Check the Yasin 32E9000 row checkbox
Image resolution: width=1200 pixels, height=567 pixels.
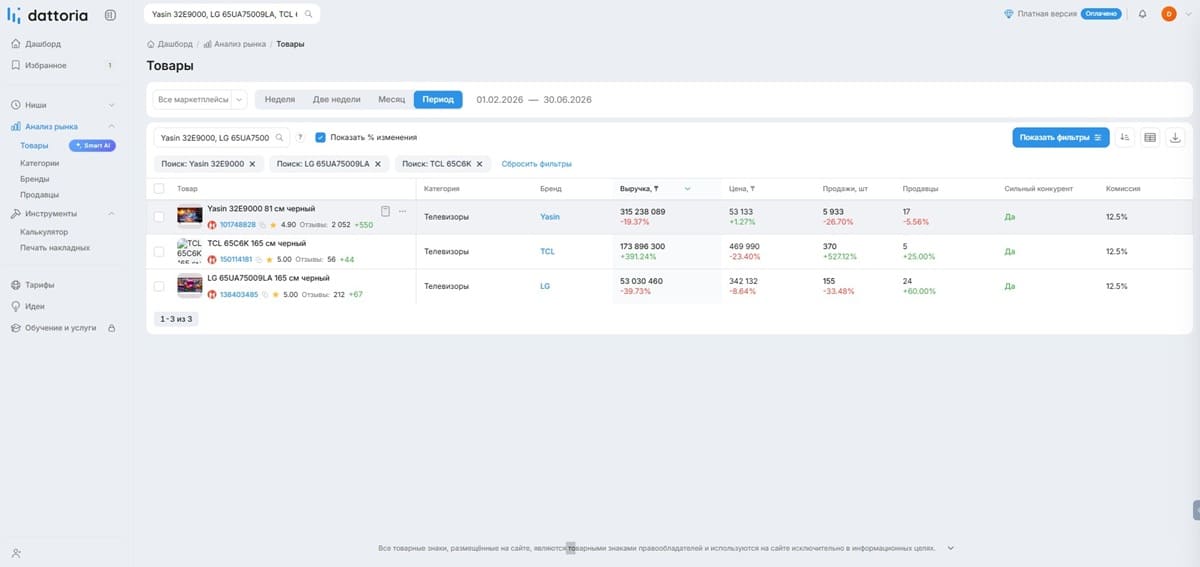(159, 216)
